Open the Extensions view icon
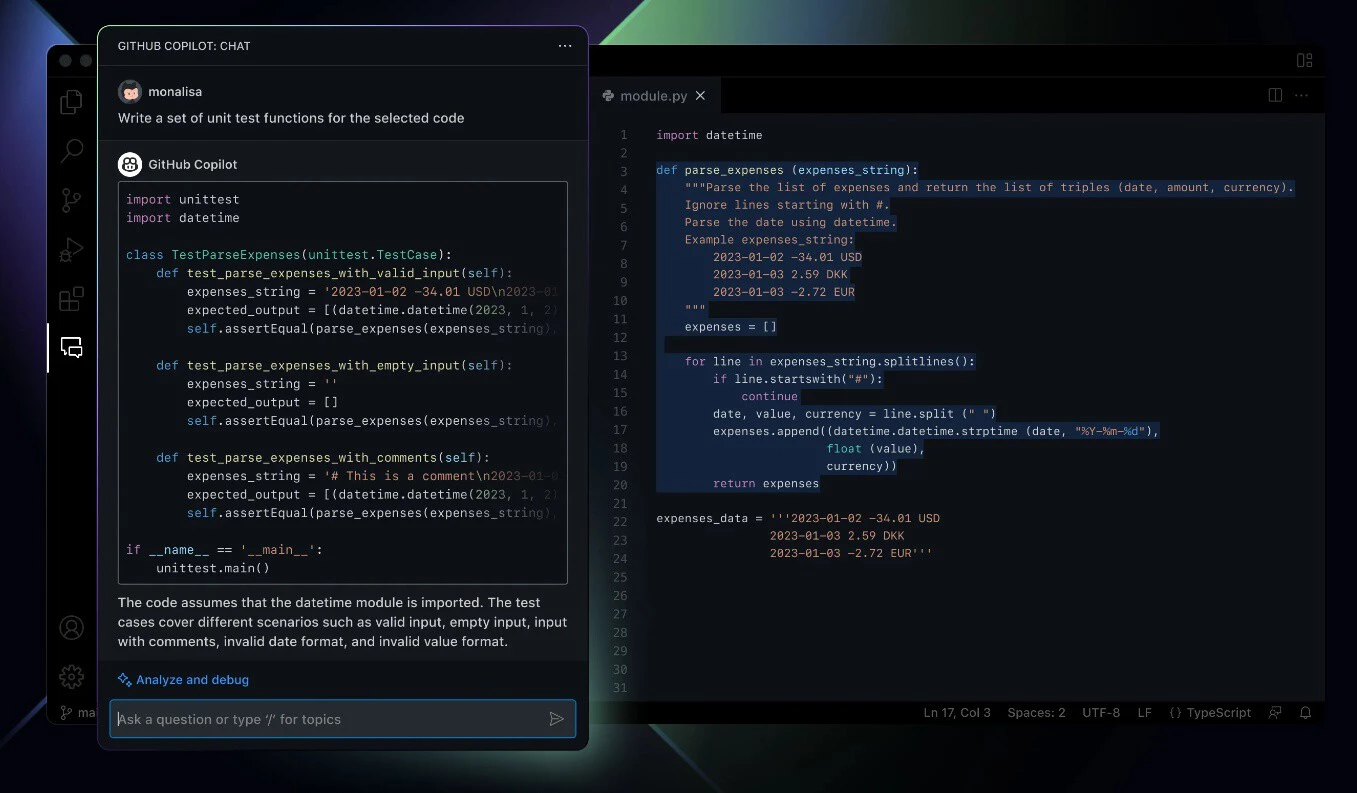 tap(71, 298)
